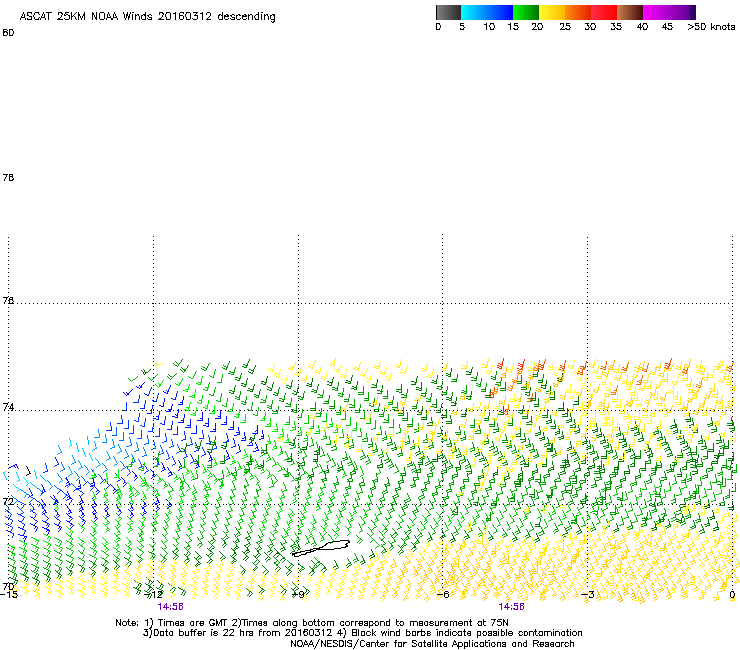Select the 74 latitude label
The image size is (740, 650).
[8, 407]
